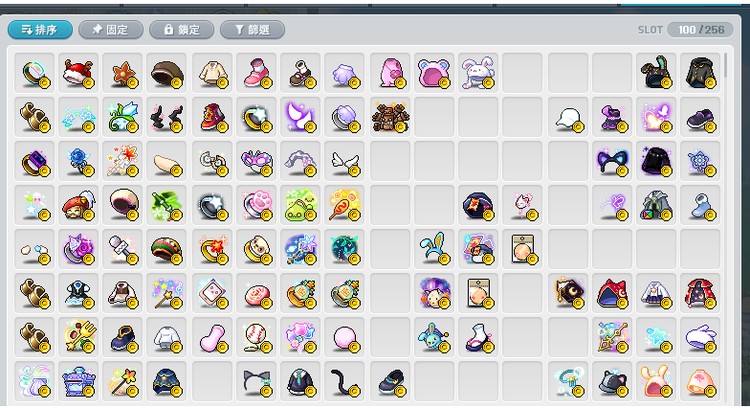This screenshot has height=408, width=750.
Task: Pick the pink bear hood item
Action: [434, 73]
